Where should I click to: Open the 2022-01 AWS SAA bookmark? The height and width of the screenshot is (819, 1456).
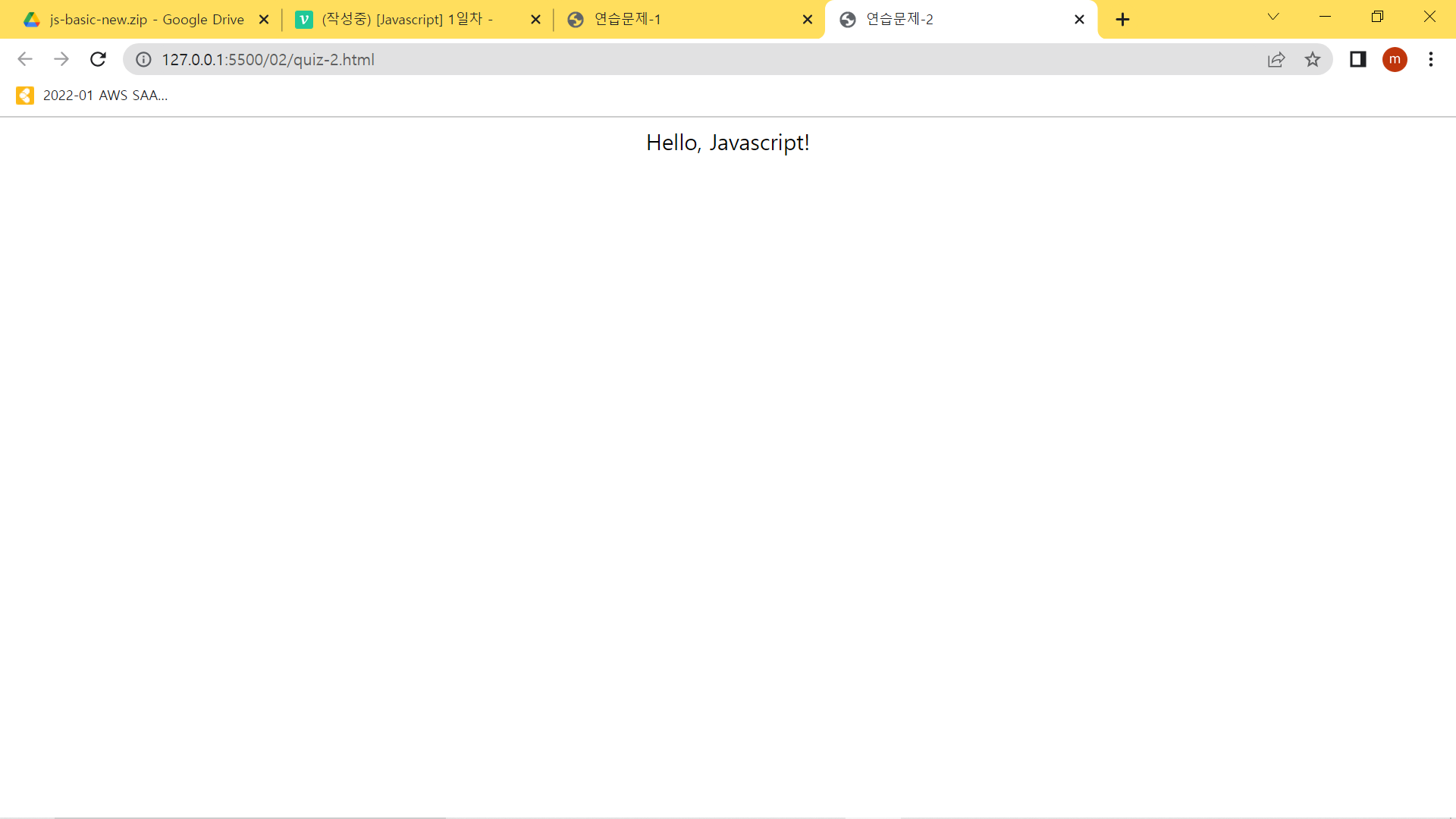coord(92,96)
